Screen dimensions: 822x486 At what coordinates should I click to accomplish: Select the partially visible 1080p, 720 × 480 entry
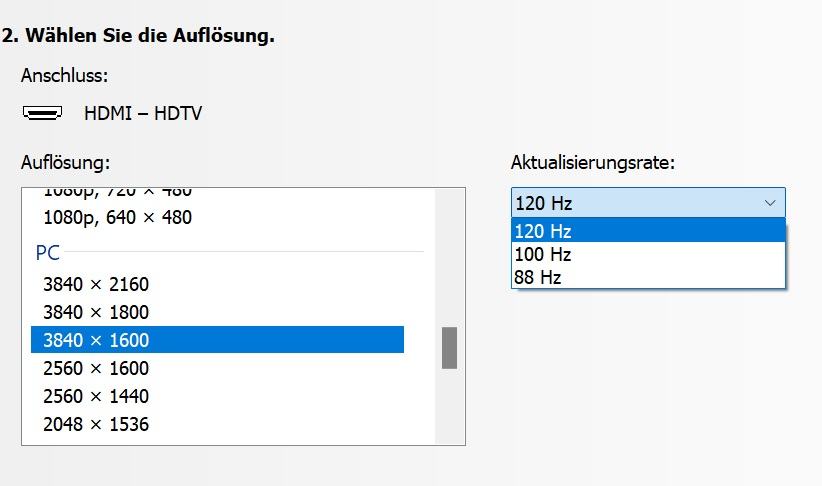point(117,192)
